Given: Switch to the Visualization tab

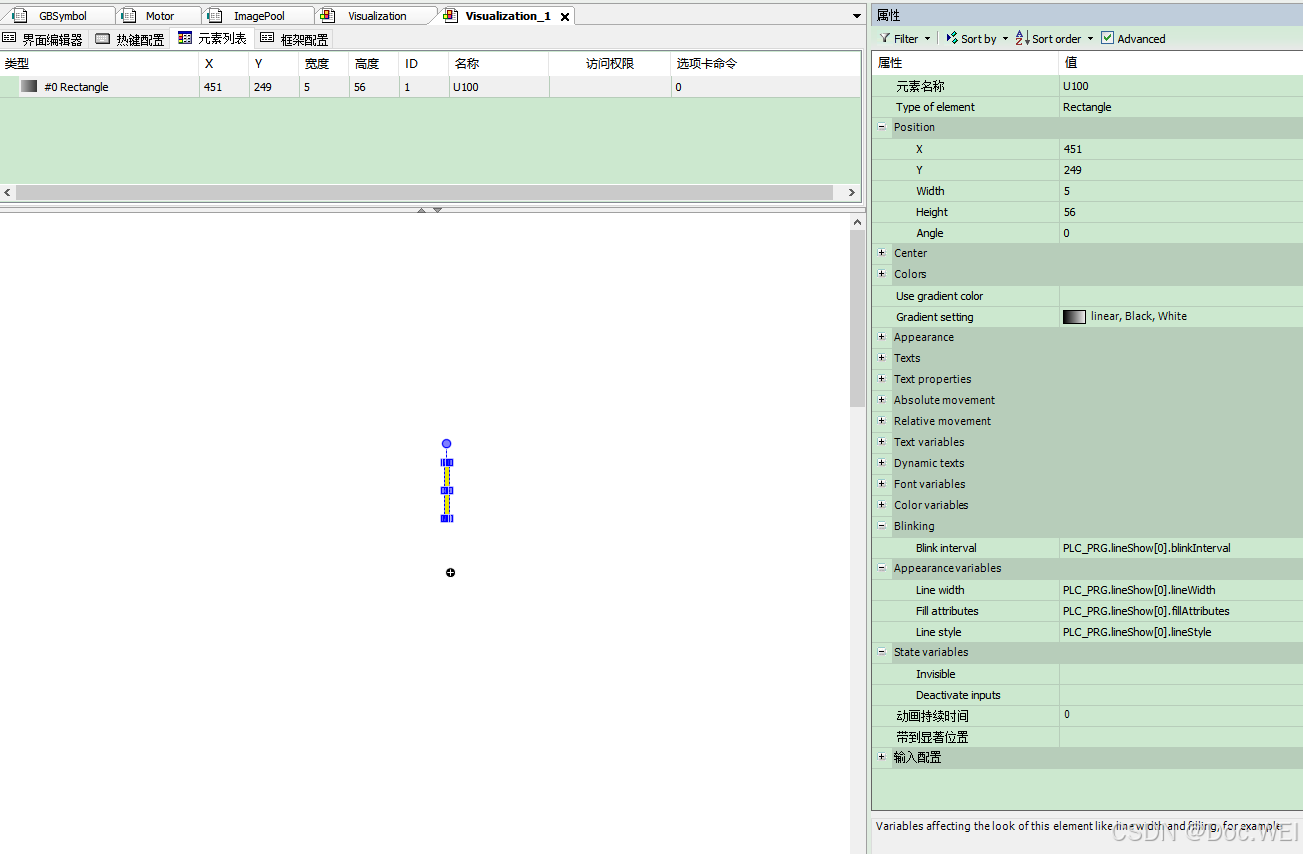Looking at the screenshot, I should point(377,16).
